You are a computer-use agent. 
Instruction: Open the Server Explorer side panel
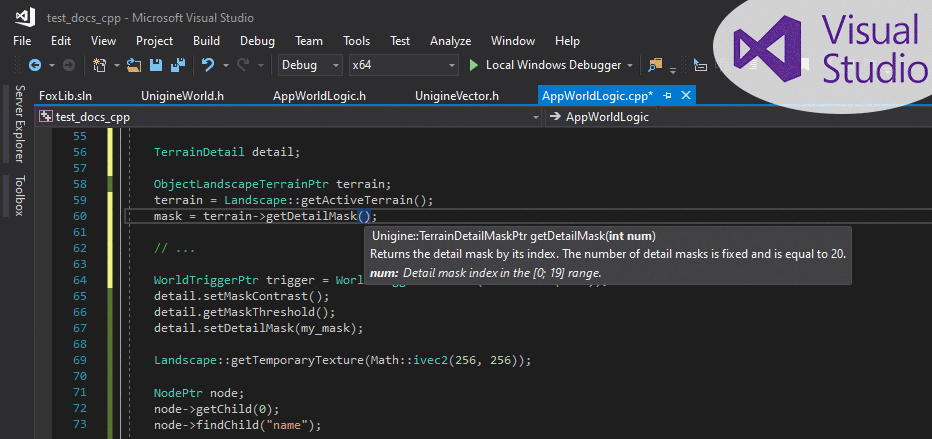[19, 123]
